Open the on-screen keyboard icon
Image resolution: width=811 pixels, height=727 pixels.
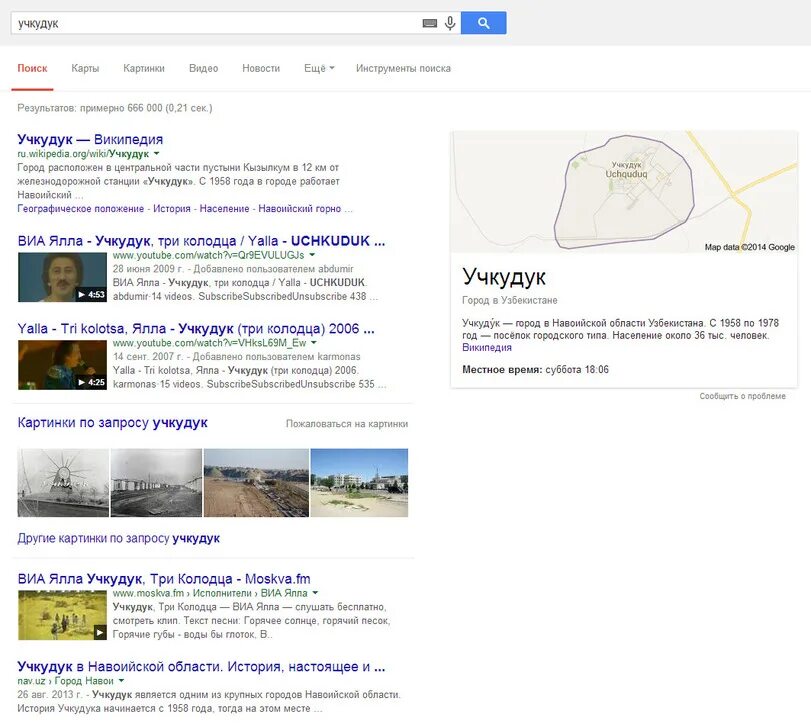coord(429,23)
